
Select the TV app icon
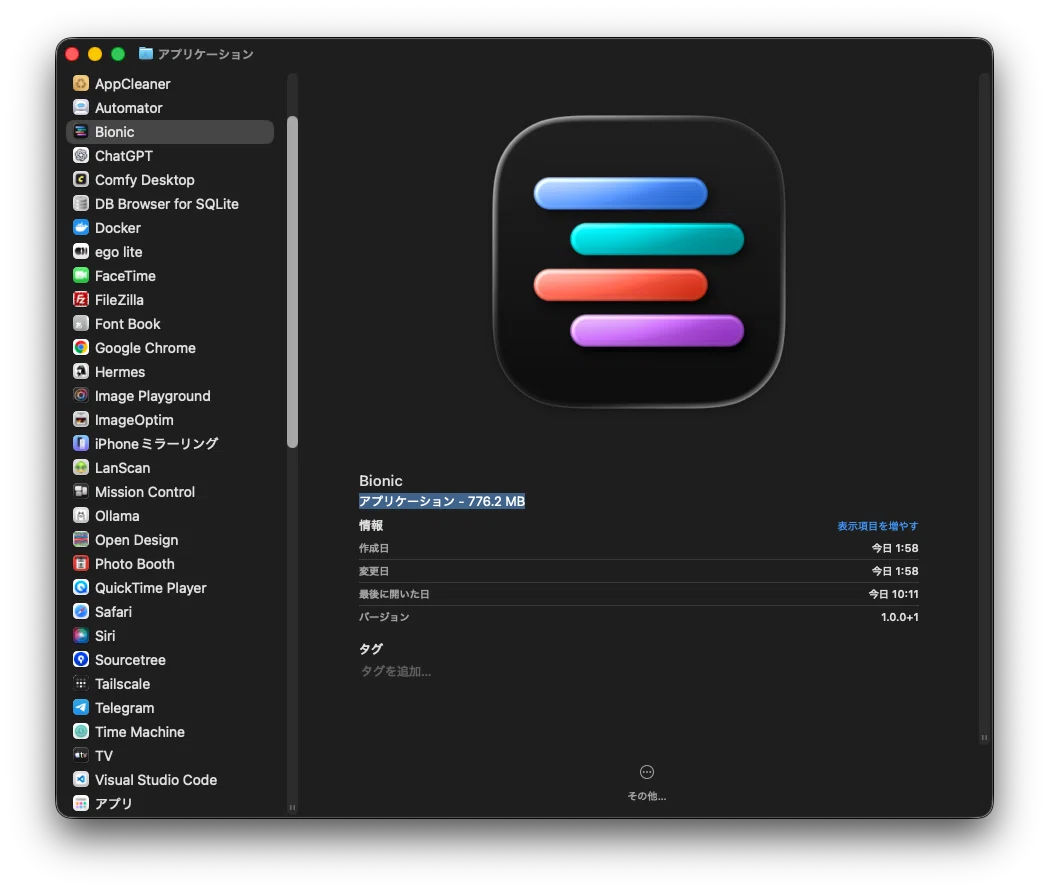coord(81,755)
